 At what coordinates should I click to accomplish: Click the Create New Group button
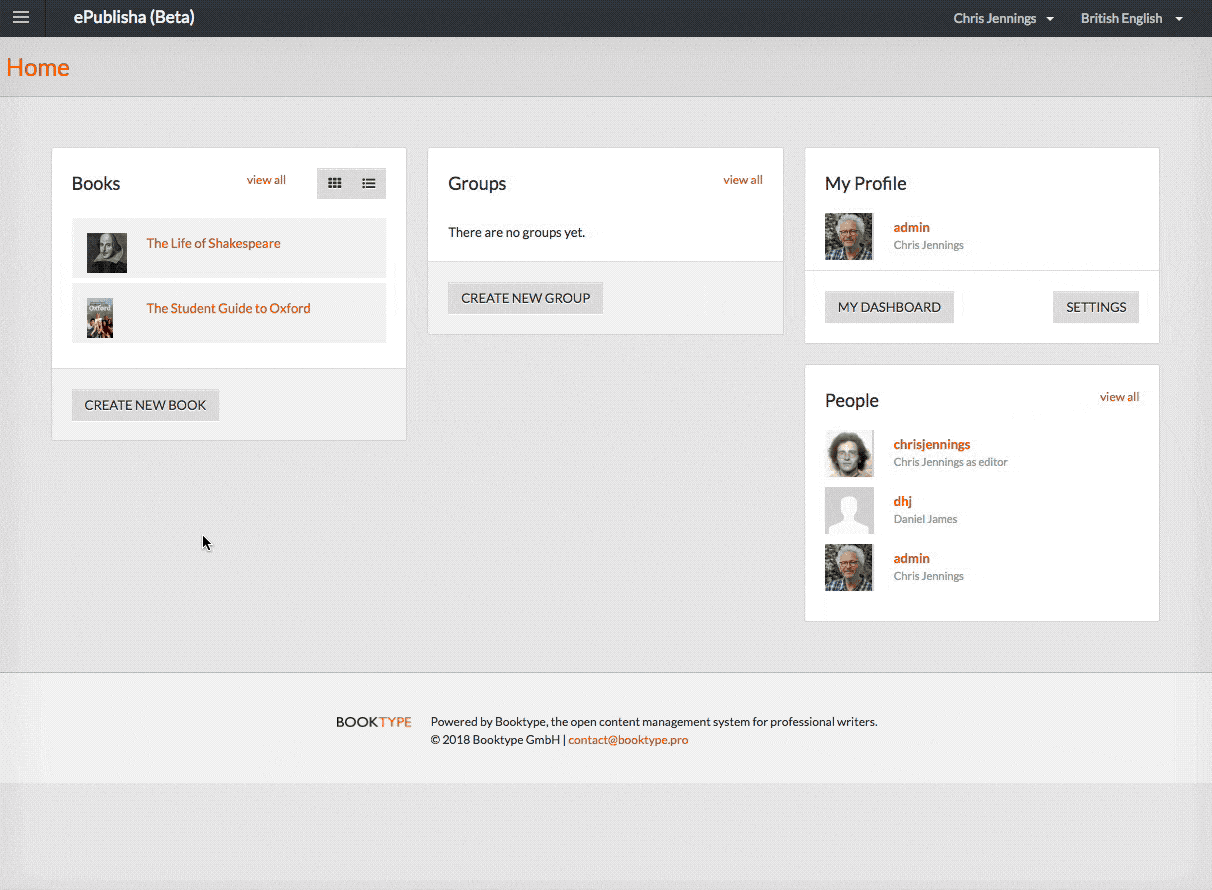525,298
